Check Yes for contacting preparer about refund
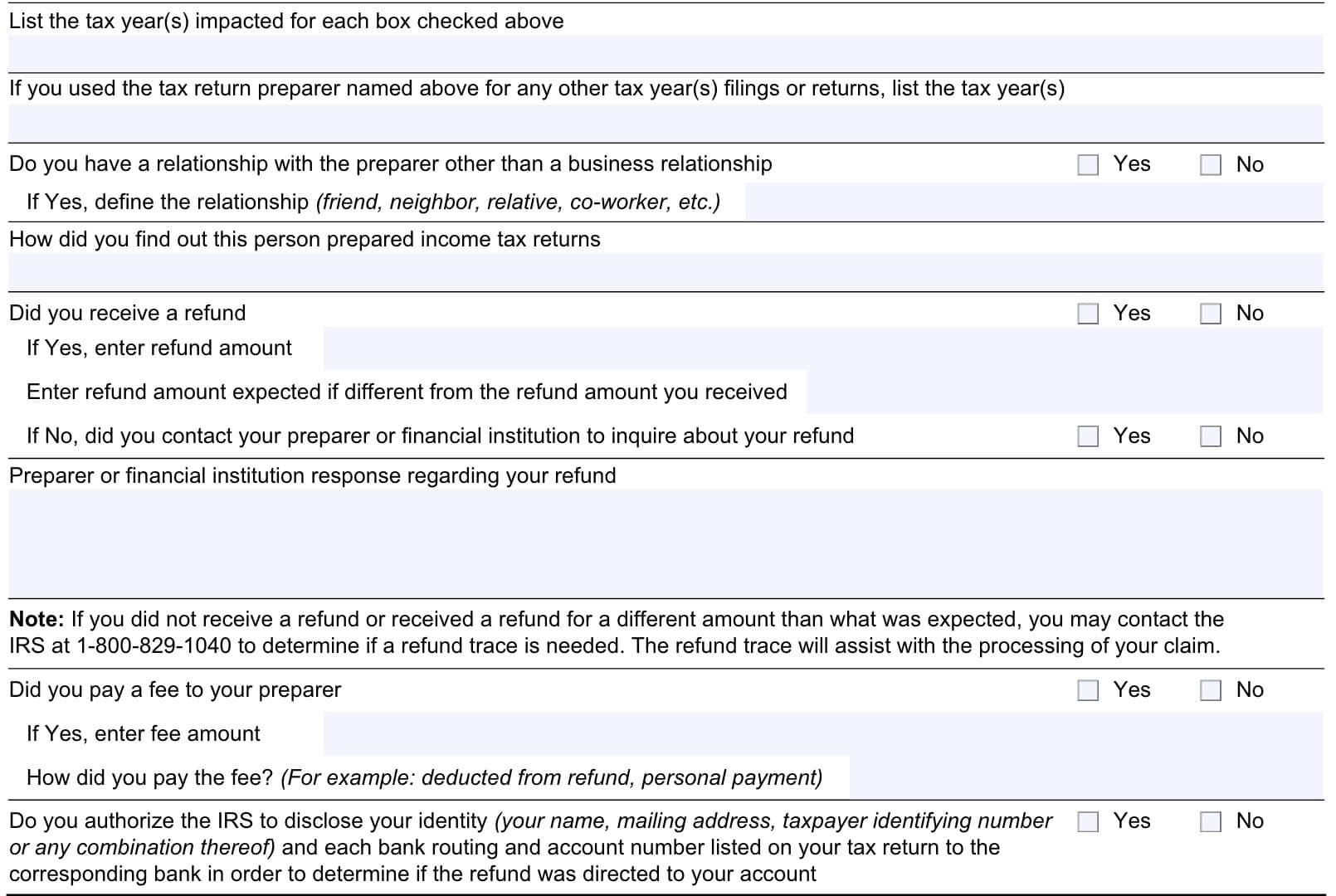Image resolution: width=1336 pixels, height=896 pixels. 1088,436
